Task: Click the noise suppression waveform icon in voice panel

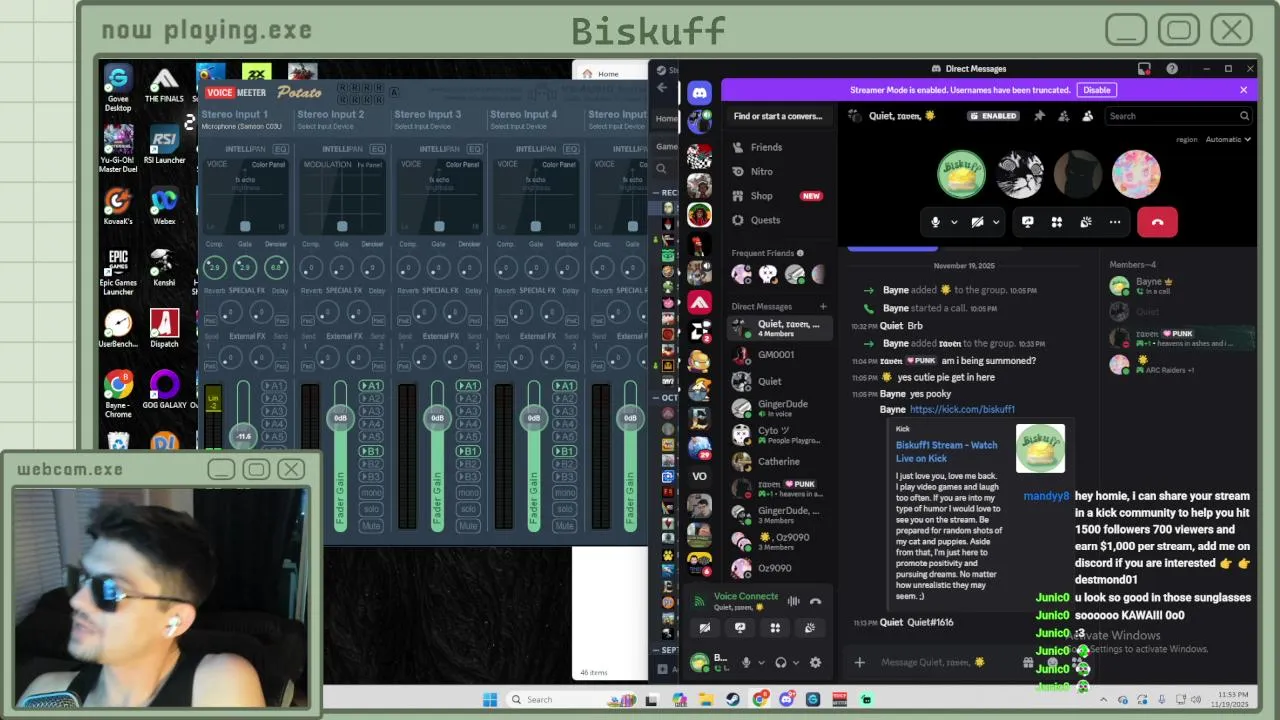Action: point(793,601)
